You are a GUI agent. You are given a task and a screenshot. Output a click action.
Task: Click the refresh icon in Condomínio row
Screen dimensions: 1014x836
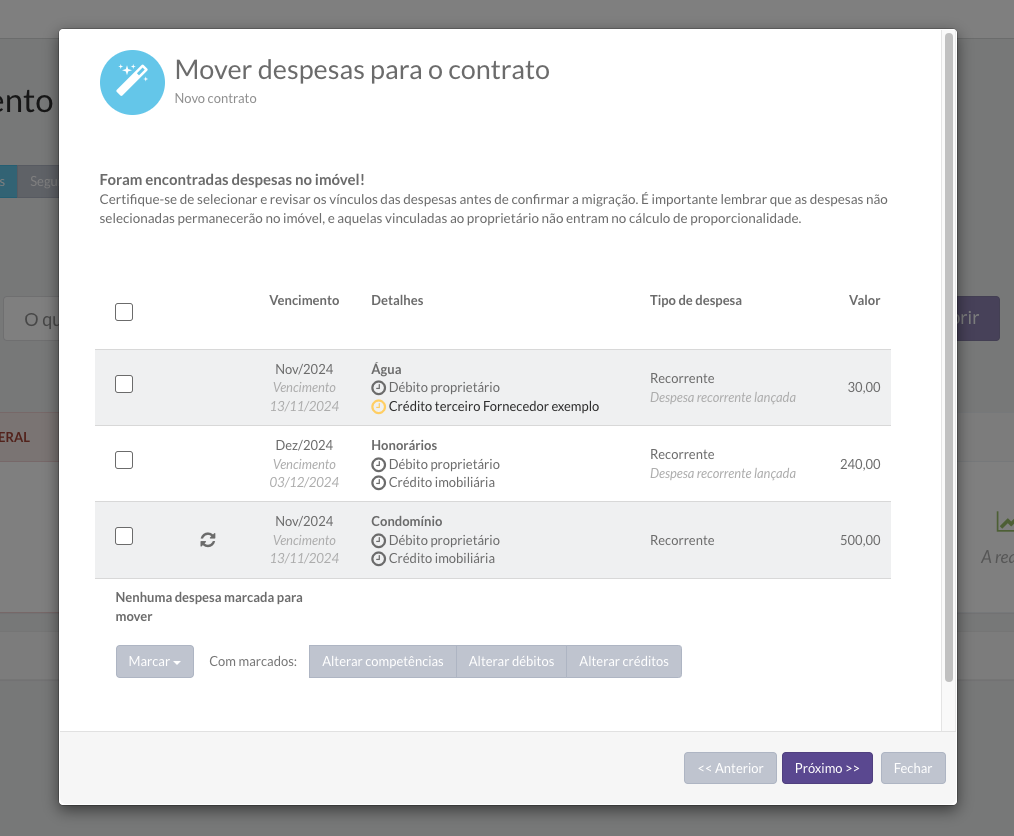pyautogui.click(x=208, y=540)
